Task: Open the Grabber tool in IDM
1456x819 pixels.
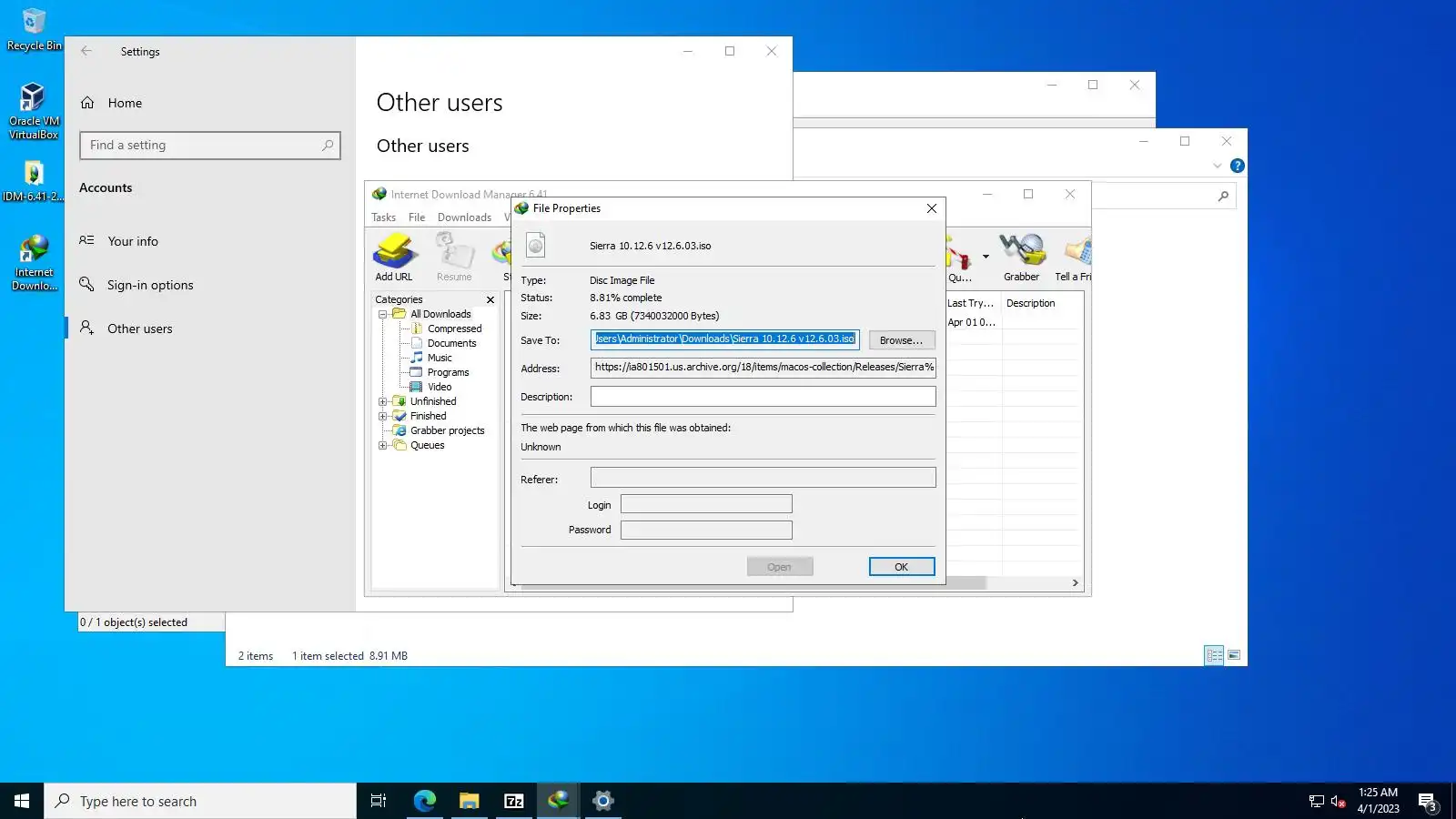Action: (1021, 258)
